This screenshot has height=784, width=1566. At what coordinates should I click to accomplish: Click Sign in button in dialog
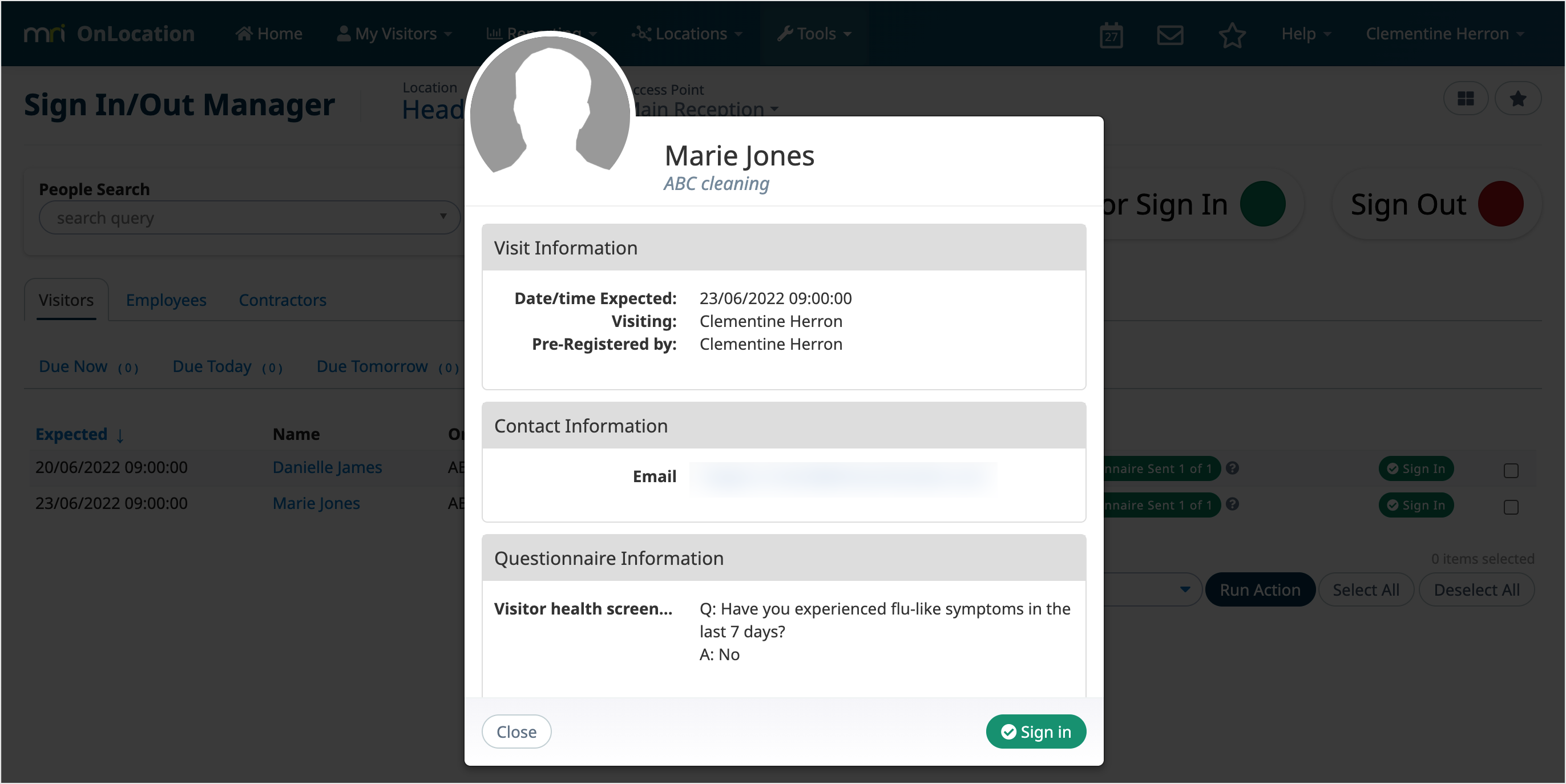pyautogui.click(x=1036, y=732)
